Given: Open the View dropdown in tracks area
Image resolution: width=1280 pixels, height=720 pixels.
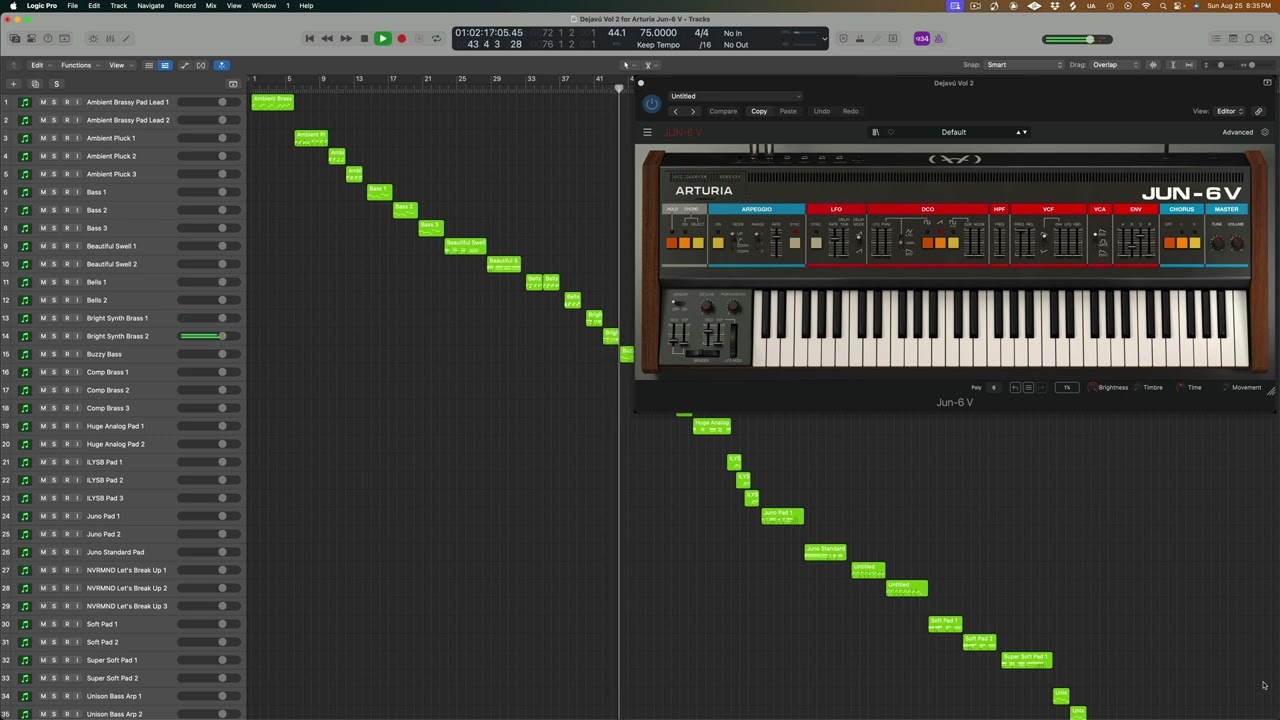Looking at the screenshot, I should (x=121, y=65).
